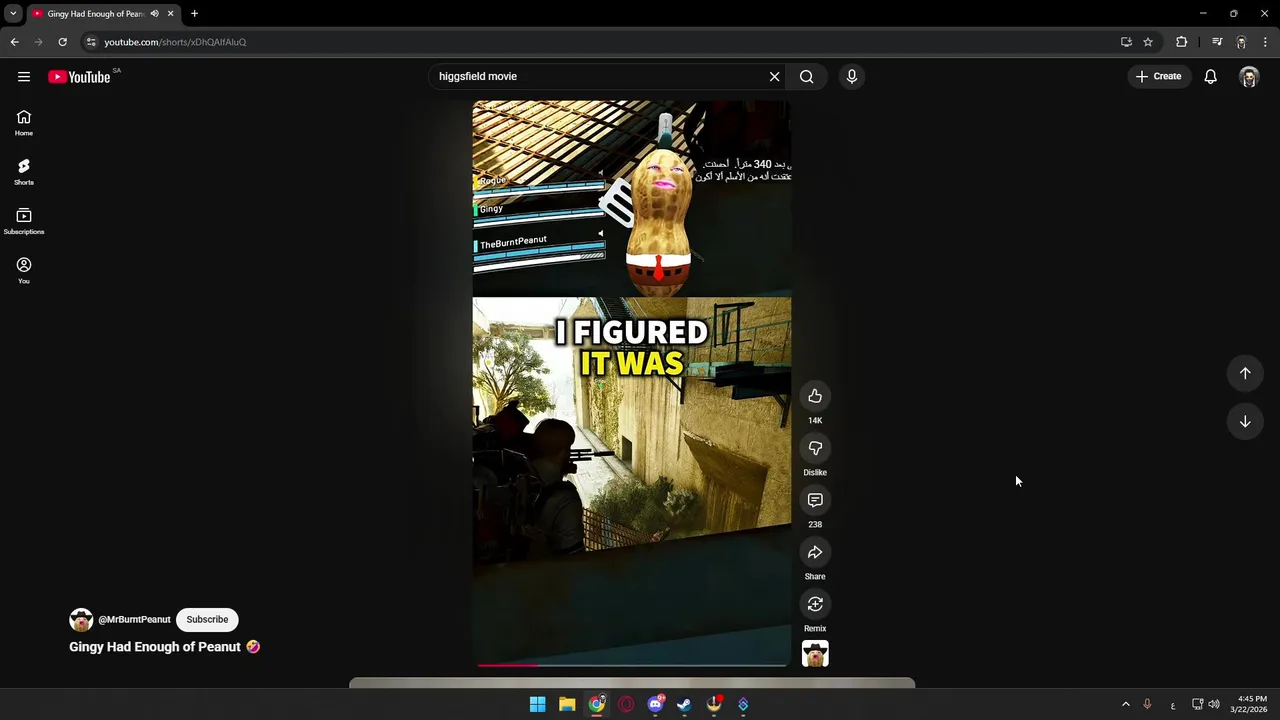This screenshot has height=720, width=1280.
Task: Subscribe to MrBurntPeanut
Action: [207, 620]
